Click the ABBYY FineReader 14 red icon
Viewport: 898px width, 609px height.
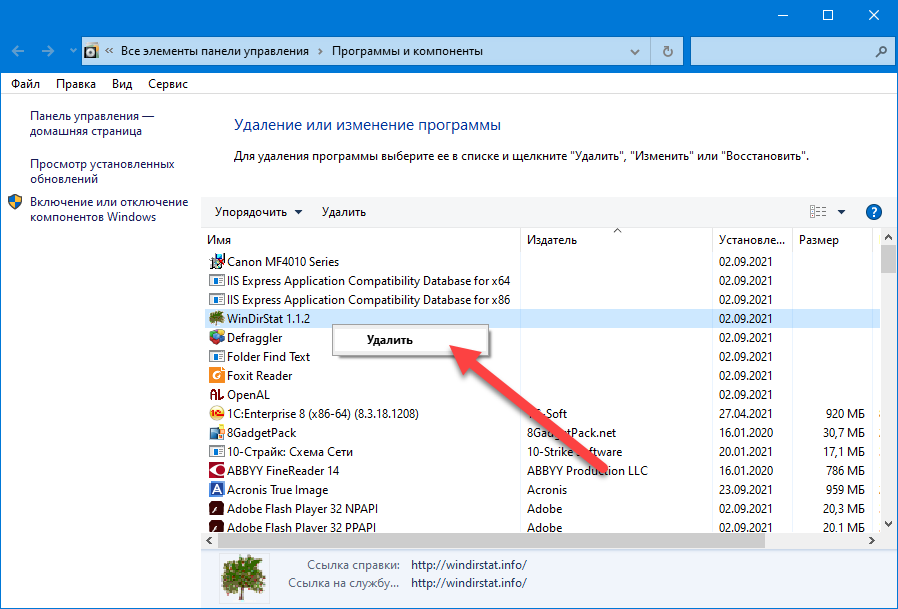point(216,470)
